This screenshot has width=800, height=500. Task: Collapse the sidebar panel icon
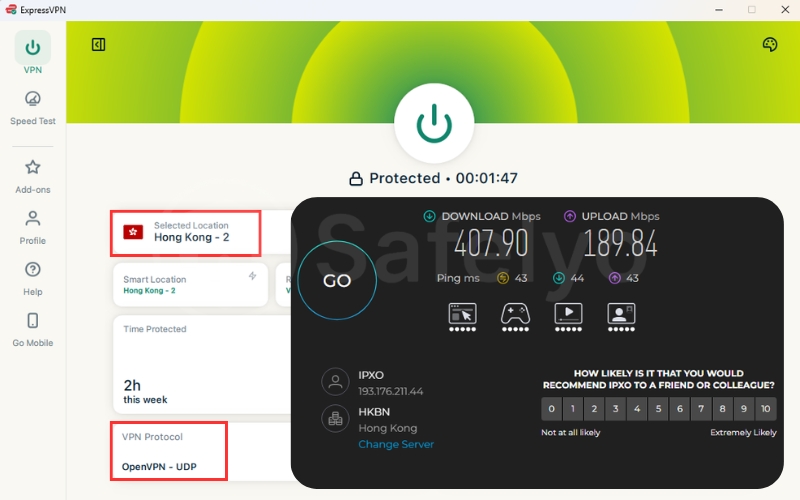(98, 44)
